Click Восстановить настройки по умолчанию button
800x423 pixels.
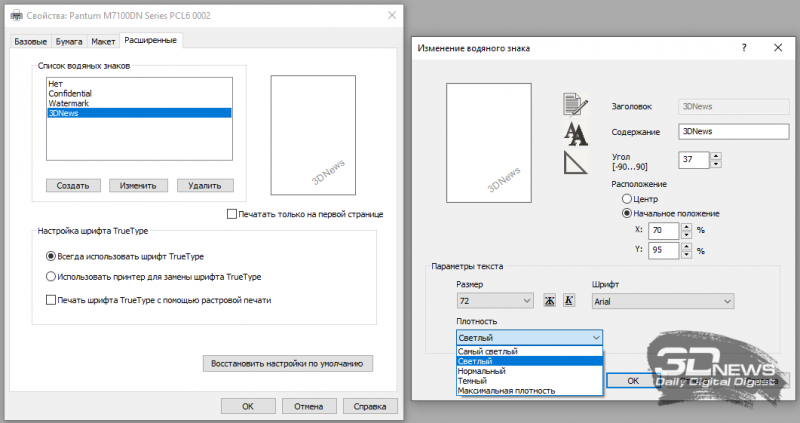[x=288, y=363]
